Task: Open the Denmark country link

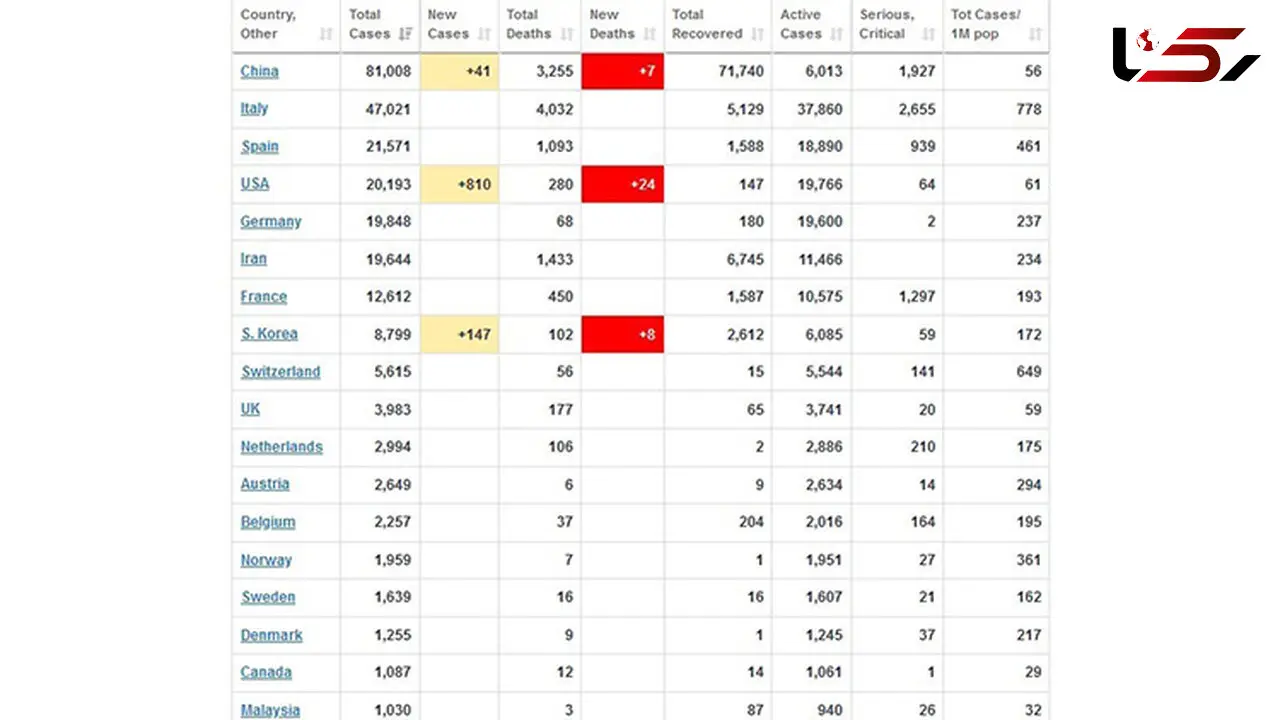Action: click(271, 635)
